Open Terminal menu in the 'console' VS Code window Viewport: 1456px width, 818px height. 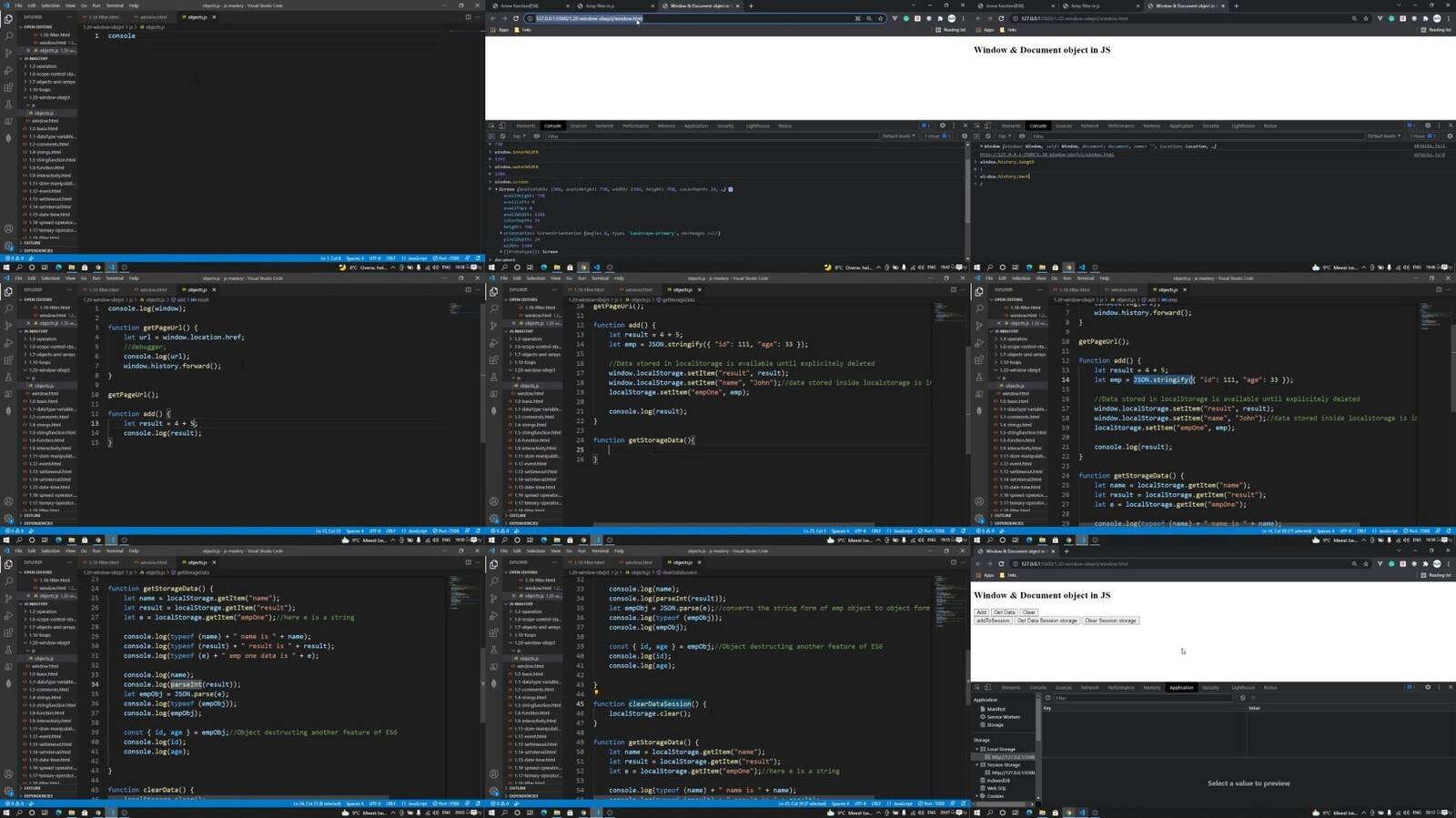coord(115,5)
